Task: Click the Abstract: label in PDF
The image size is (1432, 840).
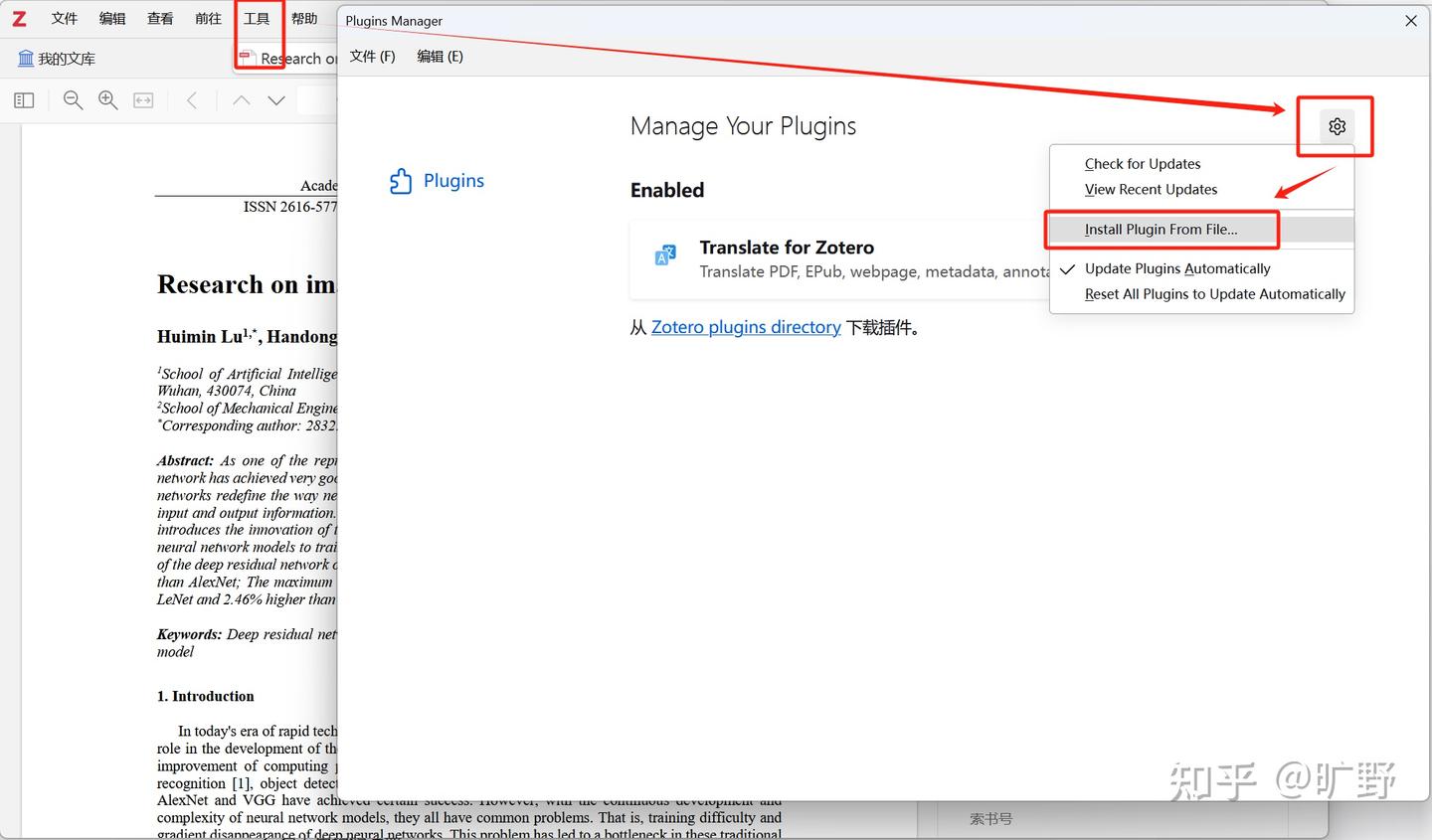Action: (x=185, y=460)
